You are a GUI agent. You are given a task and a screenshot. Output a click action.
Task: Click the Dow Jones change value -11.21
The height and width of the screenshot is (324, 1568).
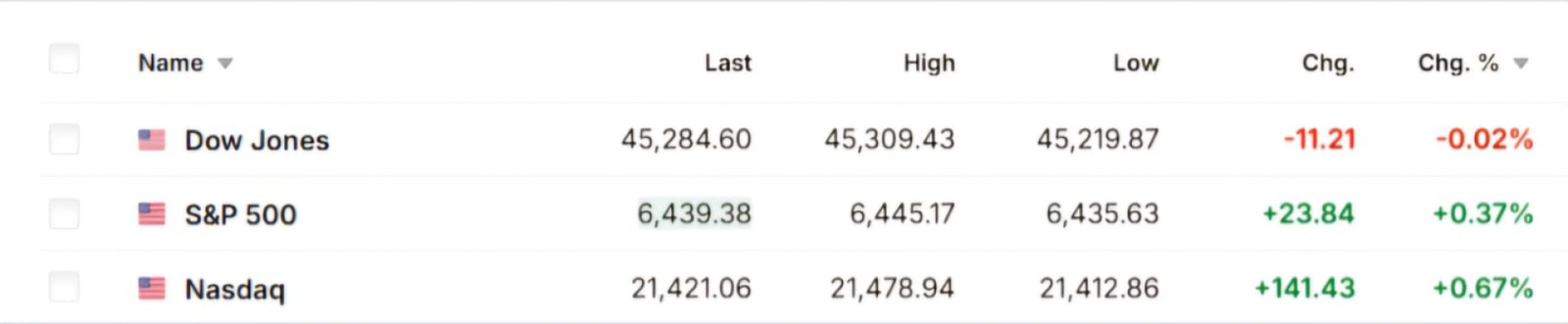[1319, 139]
